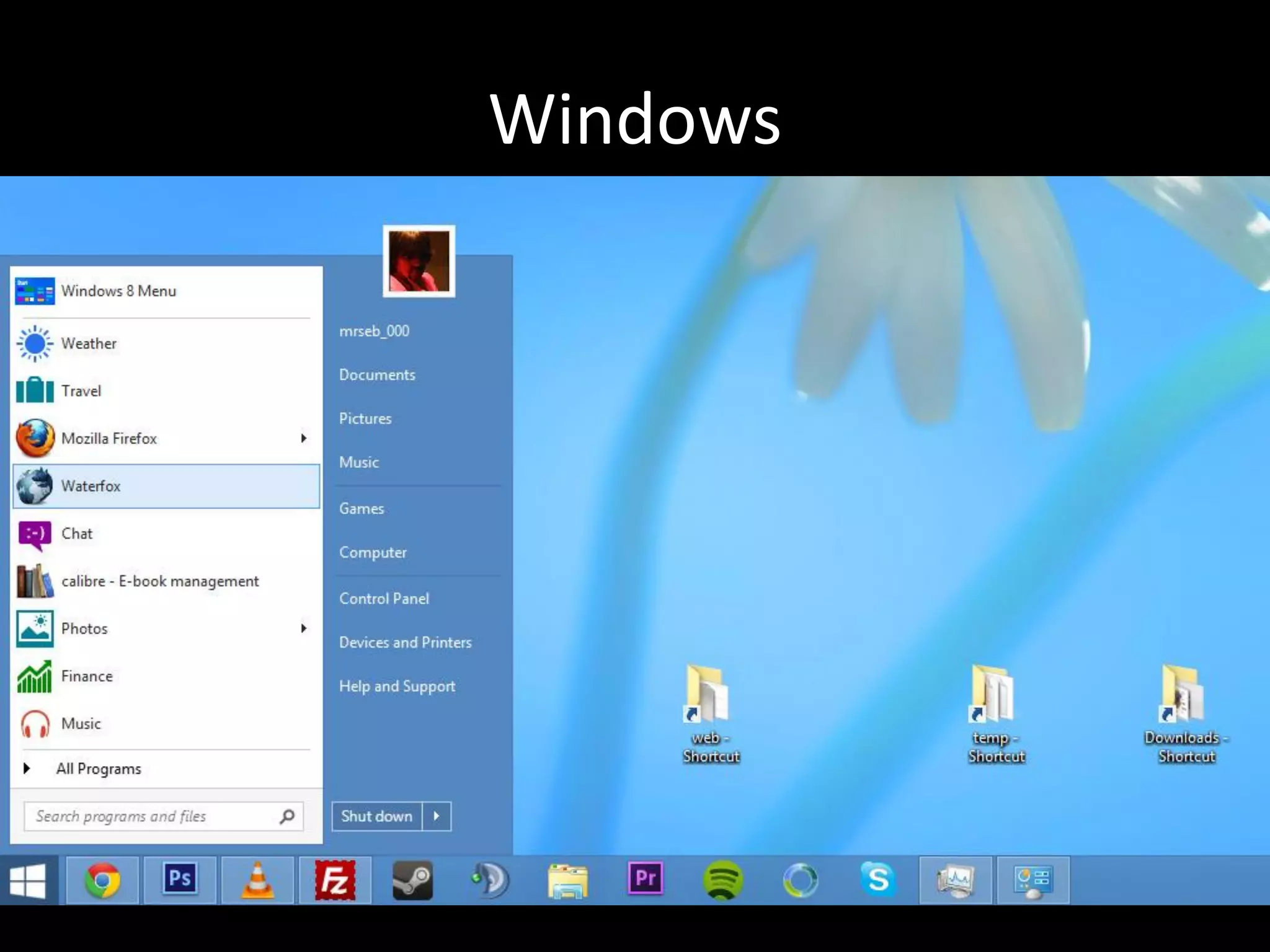Open Music in right start menu column

point(359,462)
